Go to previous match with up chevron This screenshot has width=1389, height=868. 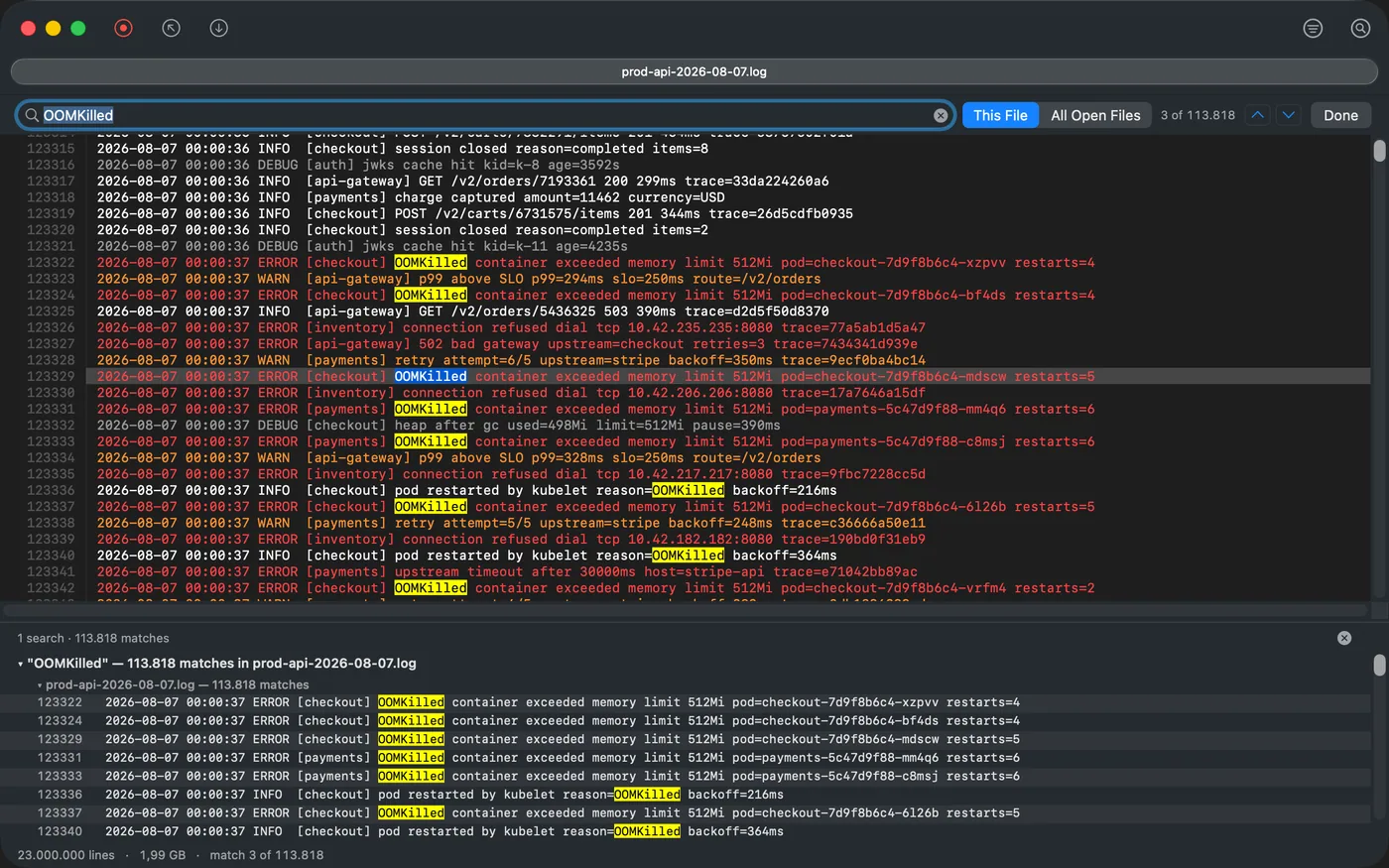[1257, 115]
